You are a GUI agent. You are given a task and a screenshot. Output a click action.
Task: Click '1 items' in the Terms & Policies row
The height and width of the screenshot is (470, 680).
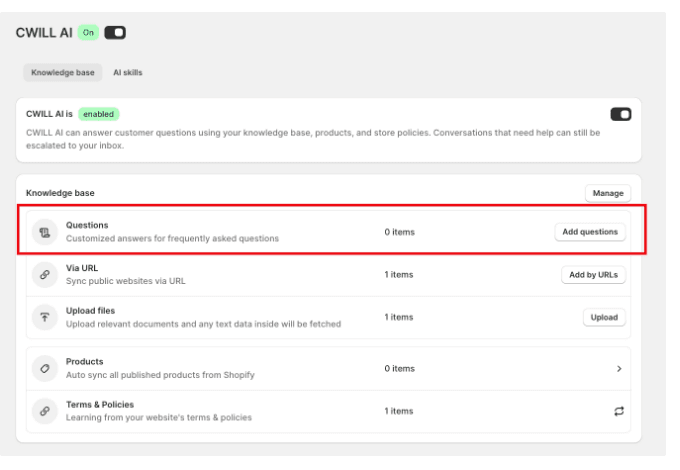tap(399, 411)
